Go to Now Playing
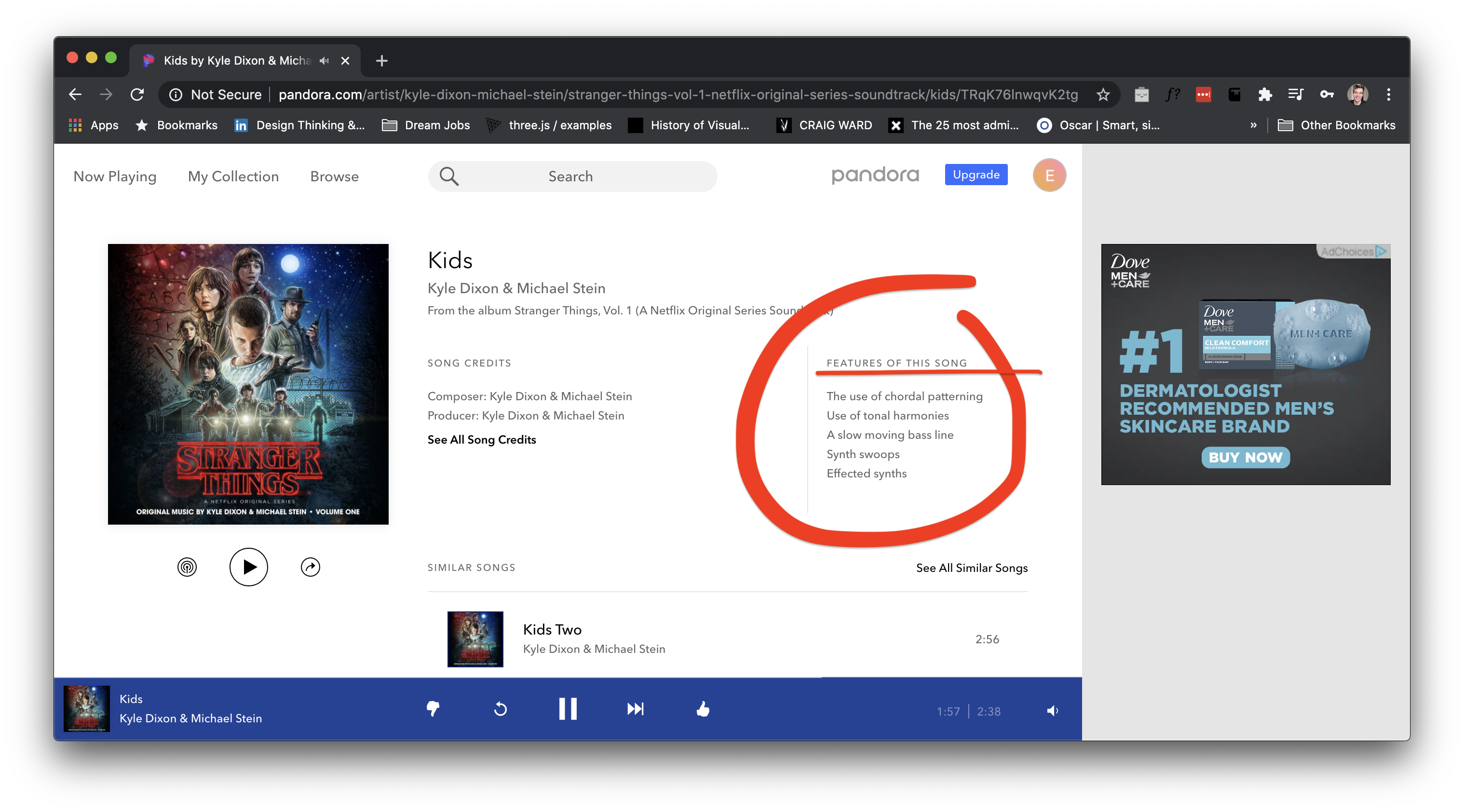 (115, 176)
